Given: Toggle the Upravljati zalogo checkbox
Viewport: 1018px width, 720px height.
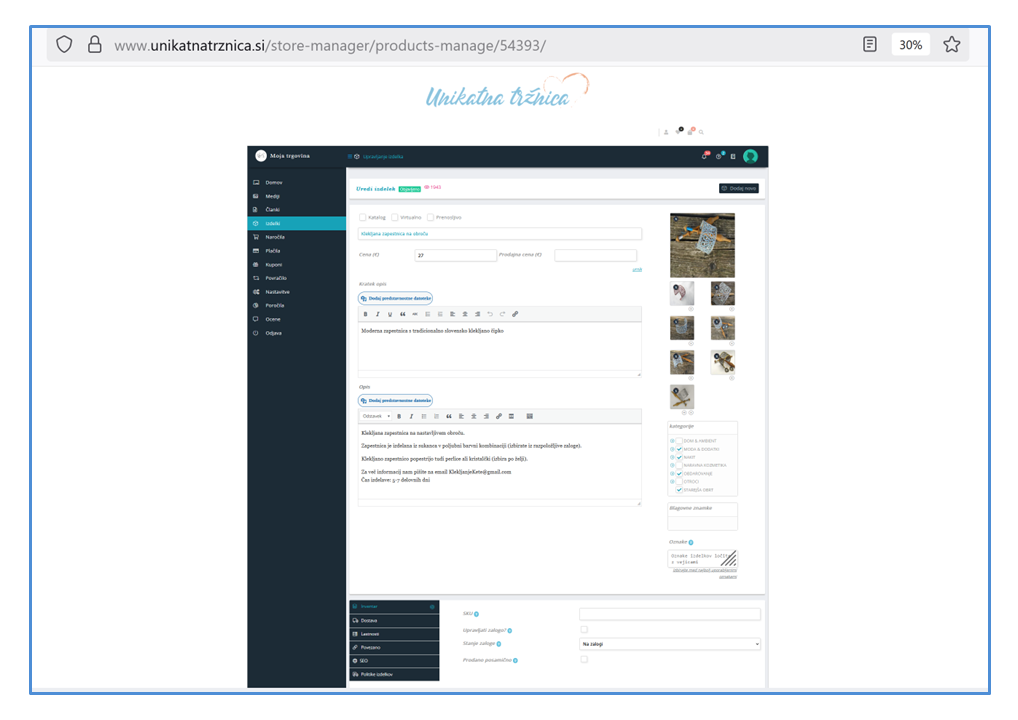Looking at the screenshot, I should click(x=584, y=629).
